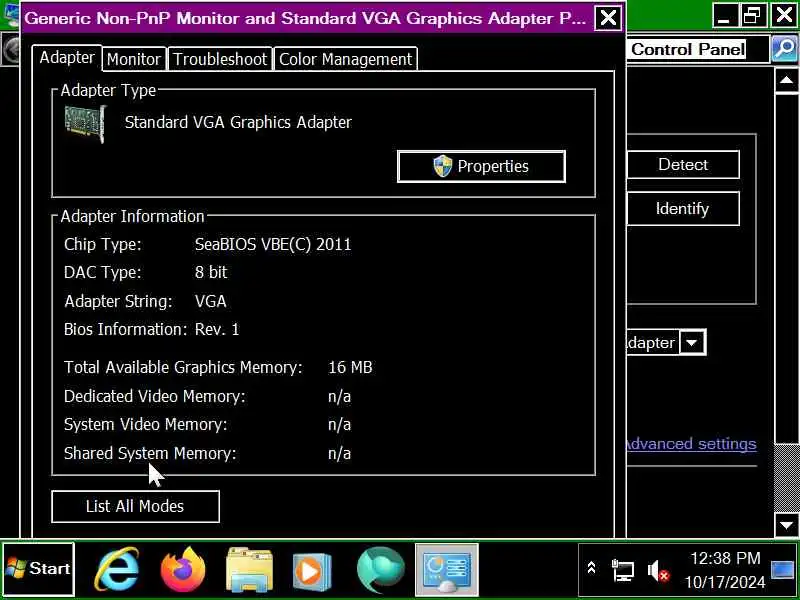Screen dimensions: 800x600
Task: Open the teal globe browser taskbar icon
Action: pos(381,569)
